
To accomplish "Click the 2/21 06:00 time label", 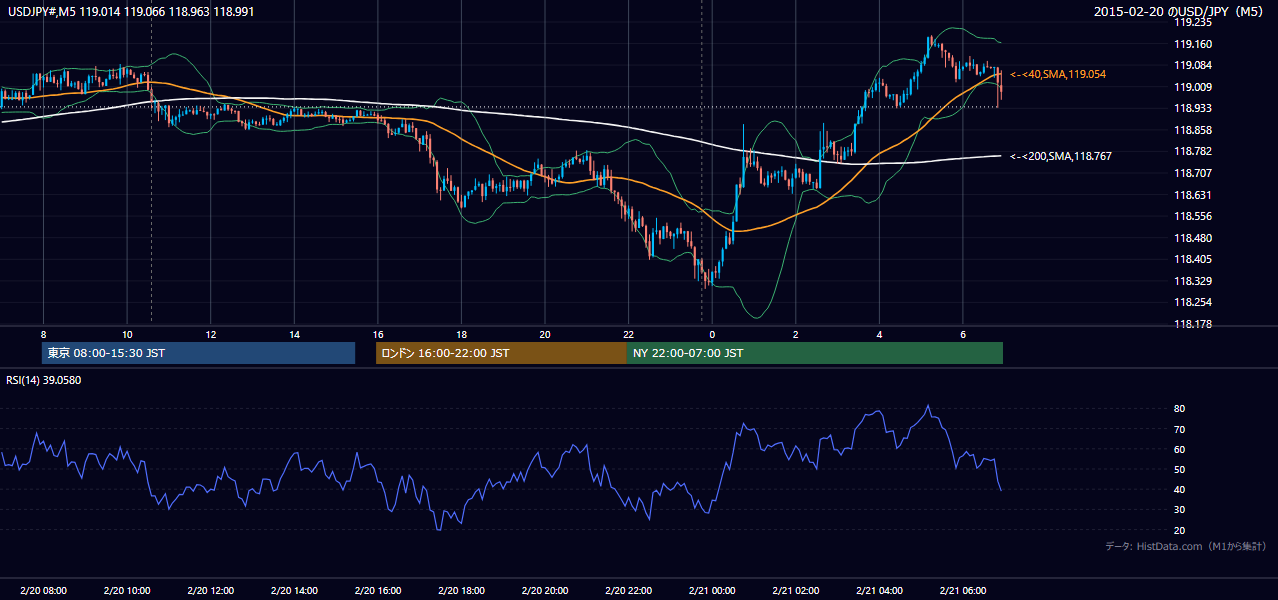I will (962, 590).
